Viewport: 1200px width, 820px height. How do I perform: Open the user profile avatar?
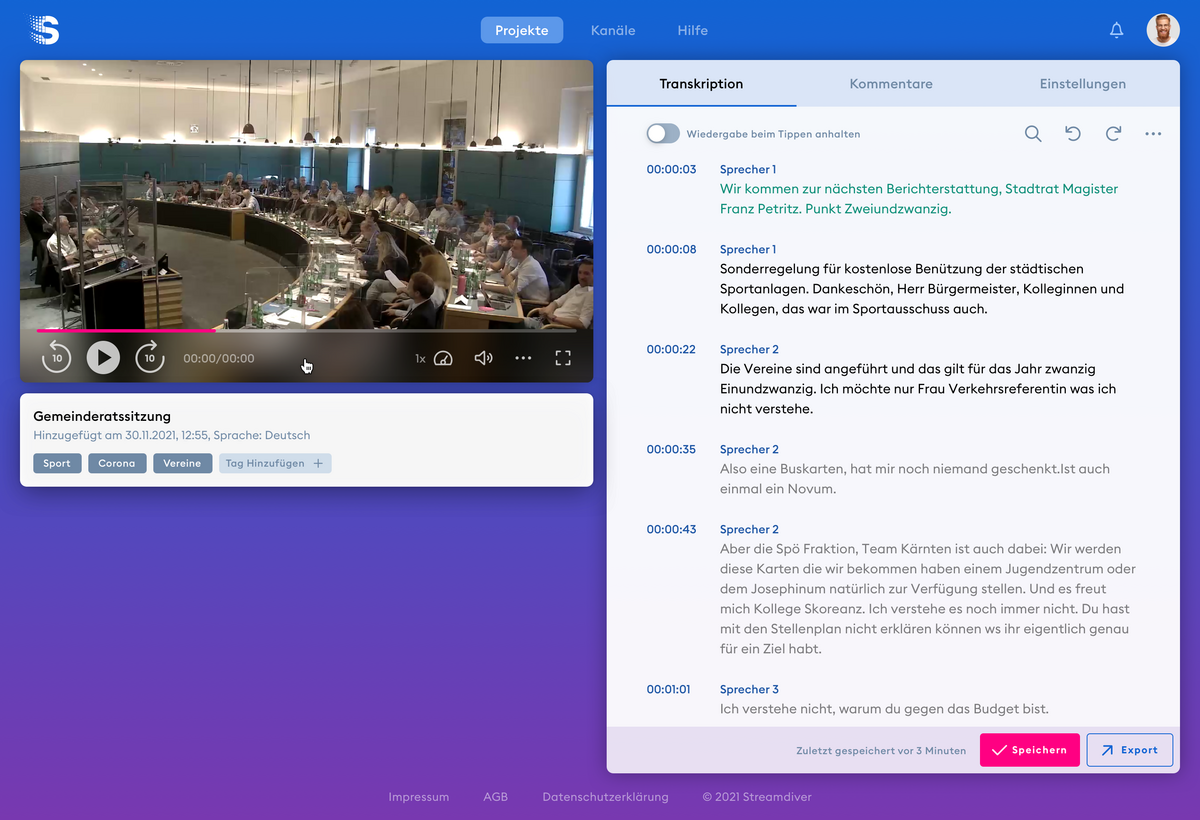pos(1163,30)
